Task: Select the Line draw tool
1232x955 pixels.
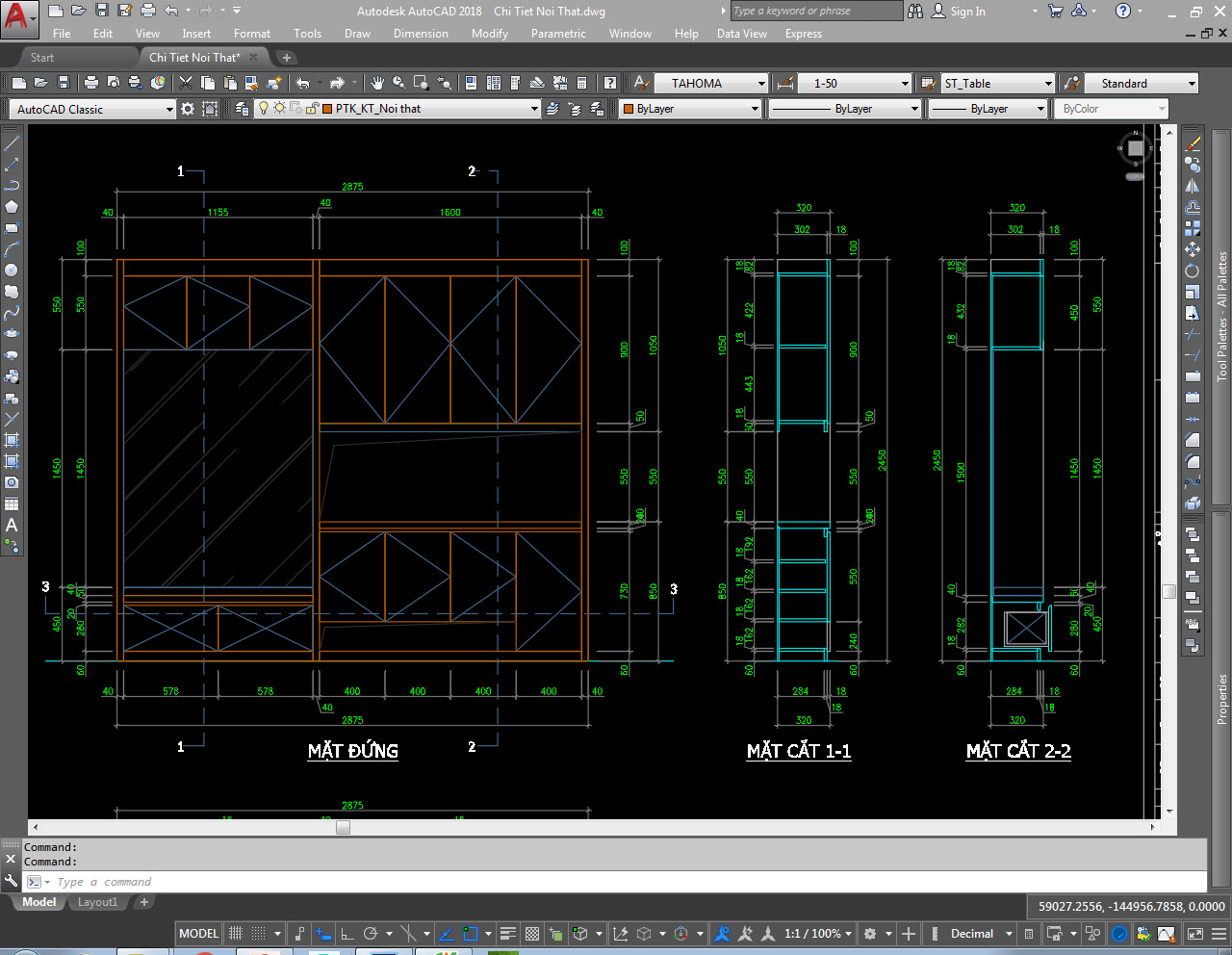Action: tap(12, 143)
